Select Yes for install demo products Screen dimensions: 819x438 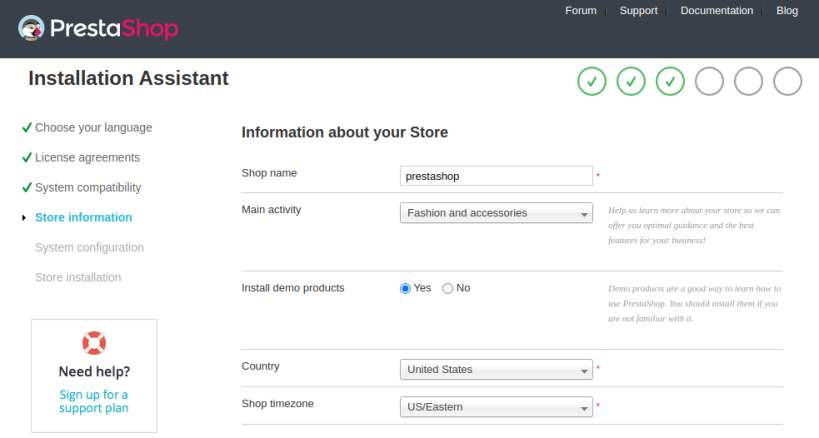[406, 288]
